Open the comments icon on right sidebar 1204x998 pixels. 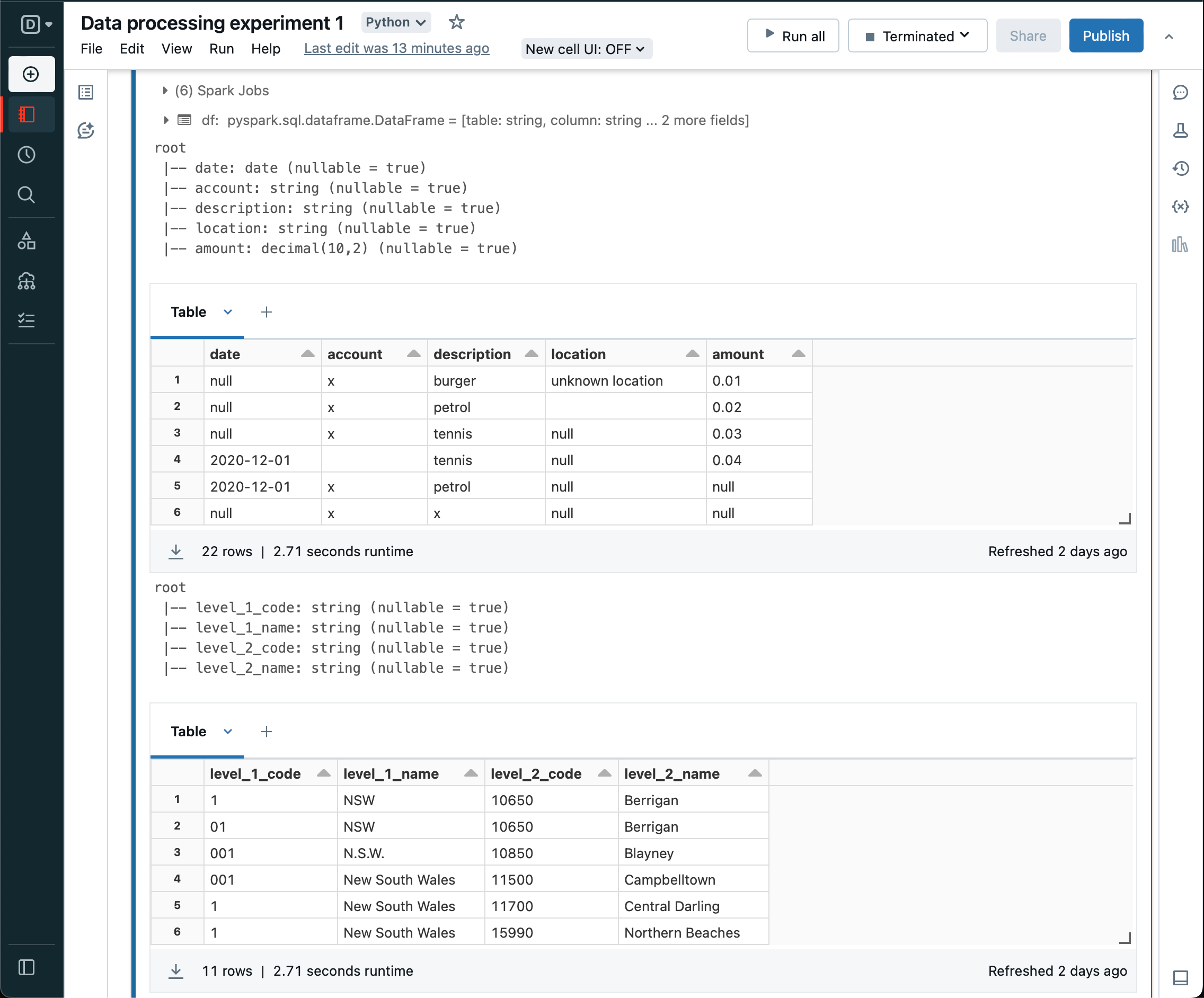[1180, 92]
